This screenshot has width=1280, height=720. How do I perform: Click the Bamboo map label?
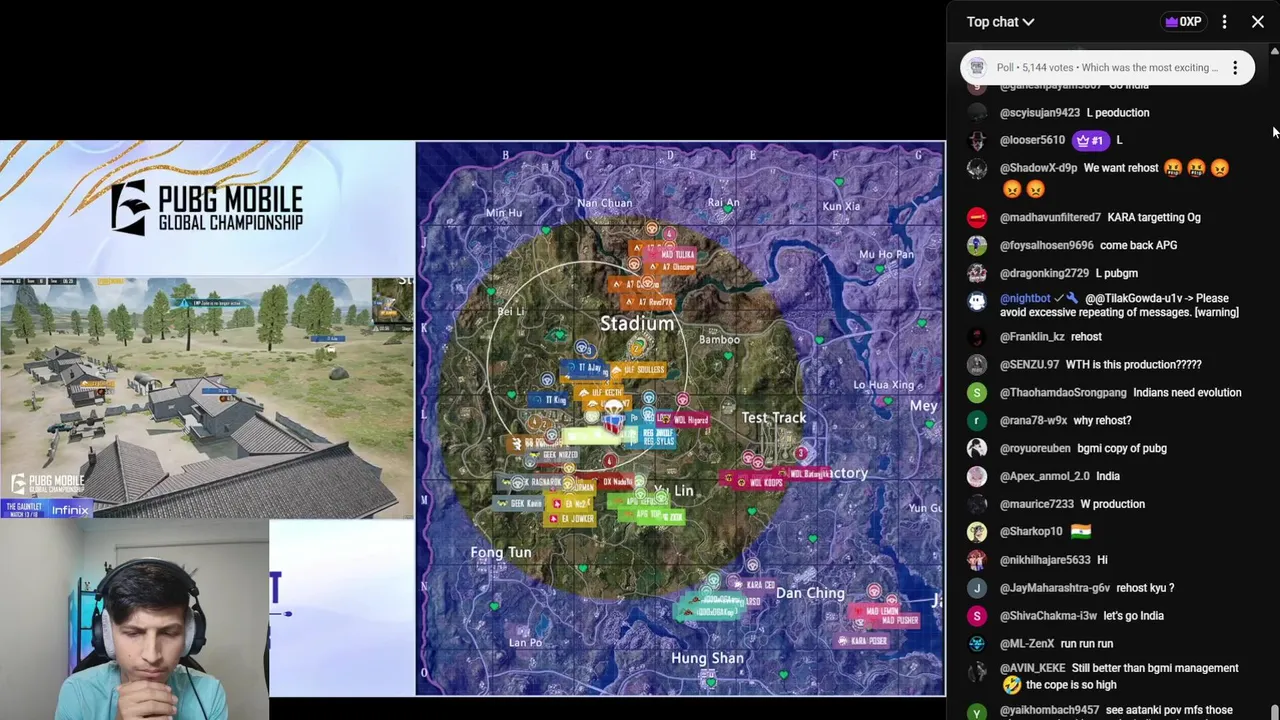(x=719, y=340)
